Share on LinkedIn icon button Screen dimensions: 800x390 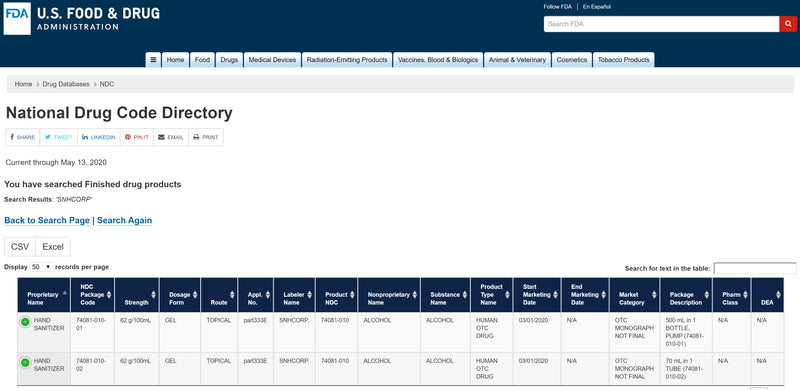pyautogui.click(x=85, y=137)
